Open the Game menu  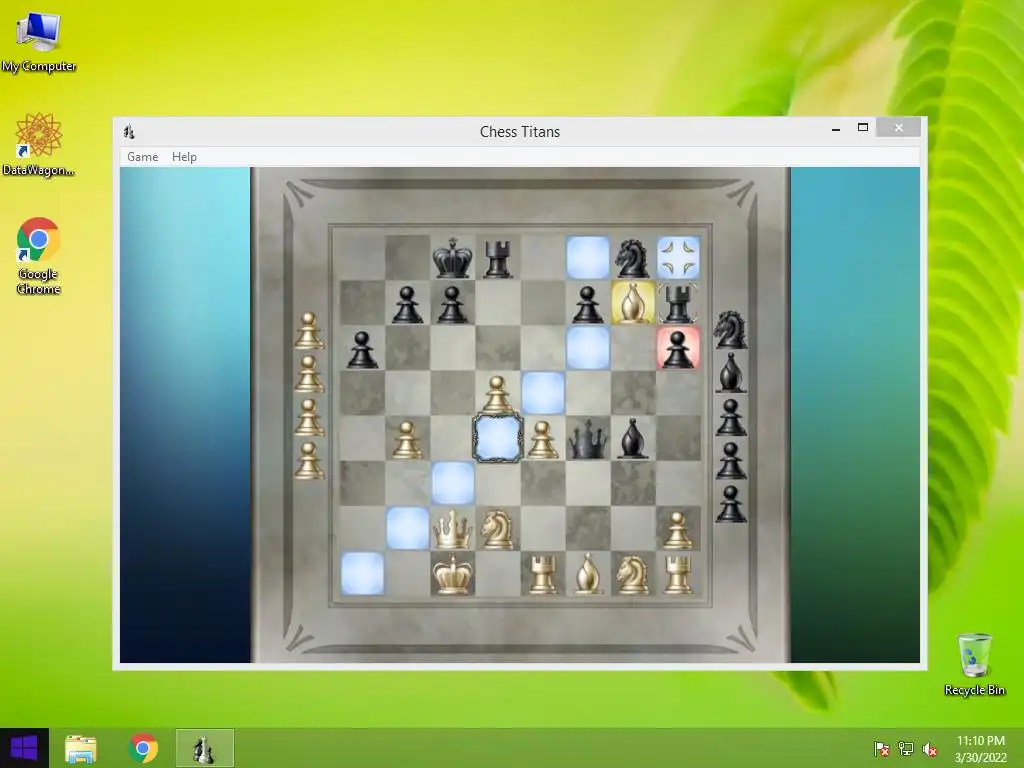click(142, 157)
